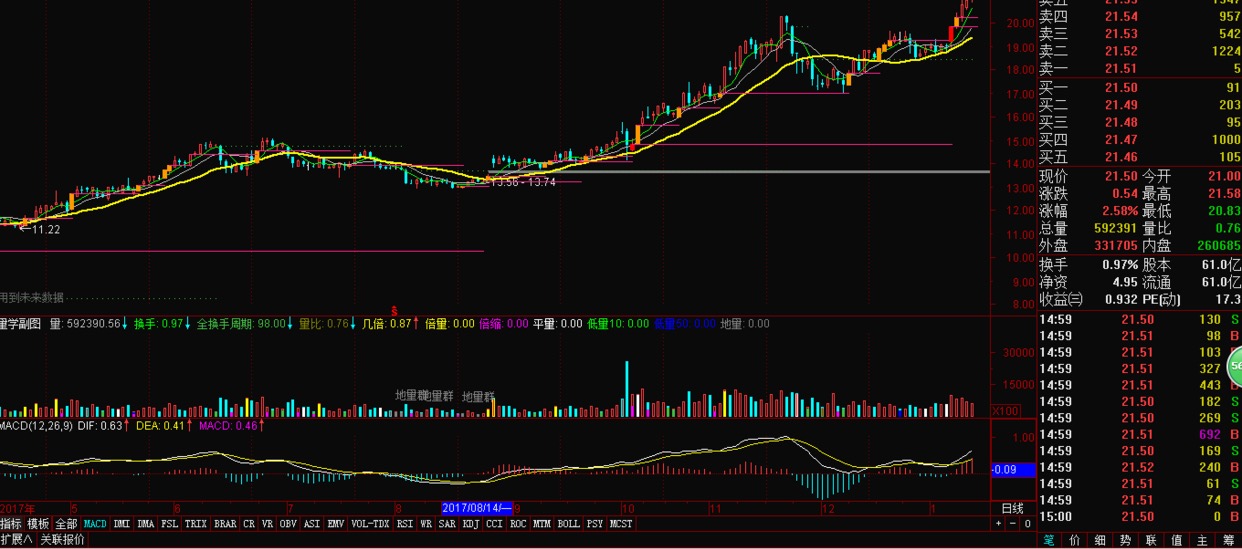Open the 日线 period selector
Screen dimensions: 1242x549
[x=1013, y=509]
